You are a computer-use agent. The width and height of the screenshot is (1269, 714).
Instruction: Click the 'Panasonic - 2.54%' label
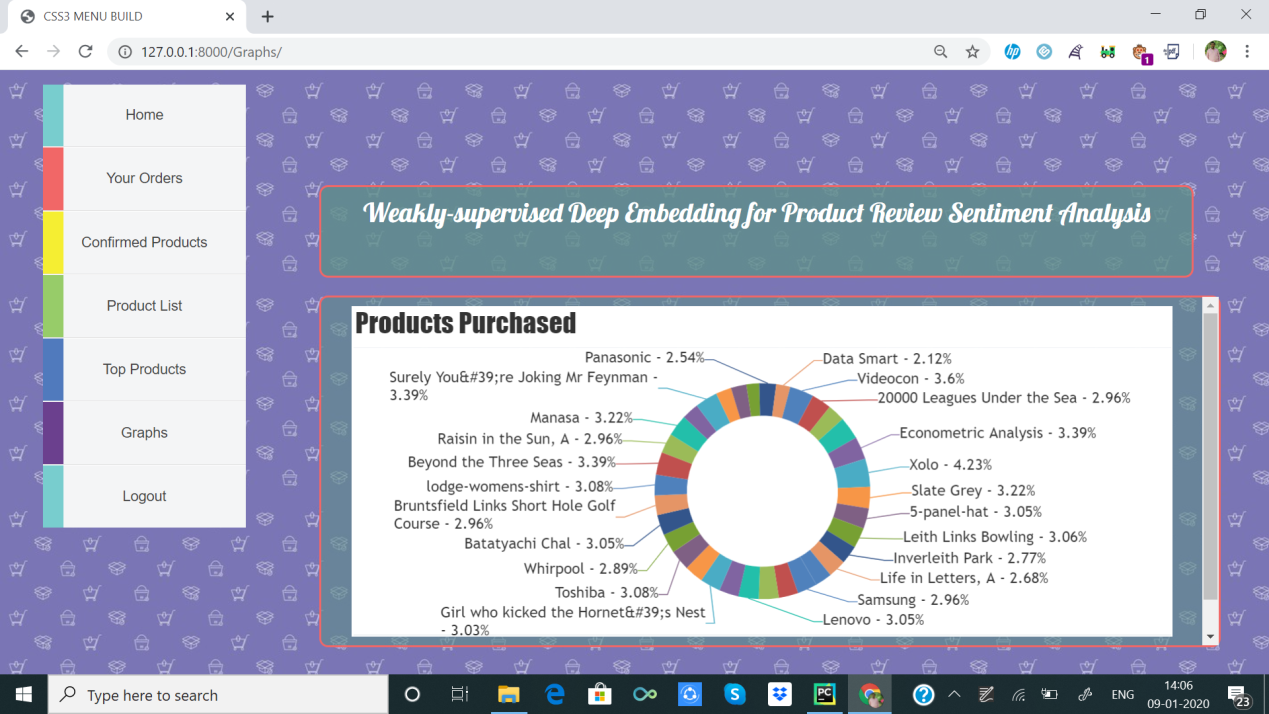644,357
